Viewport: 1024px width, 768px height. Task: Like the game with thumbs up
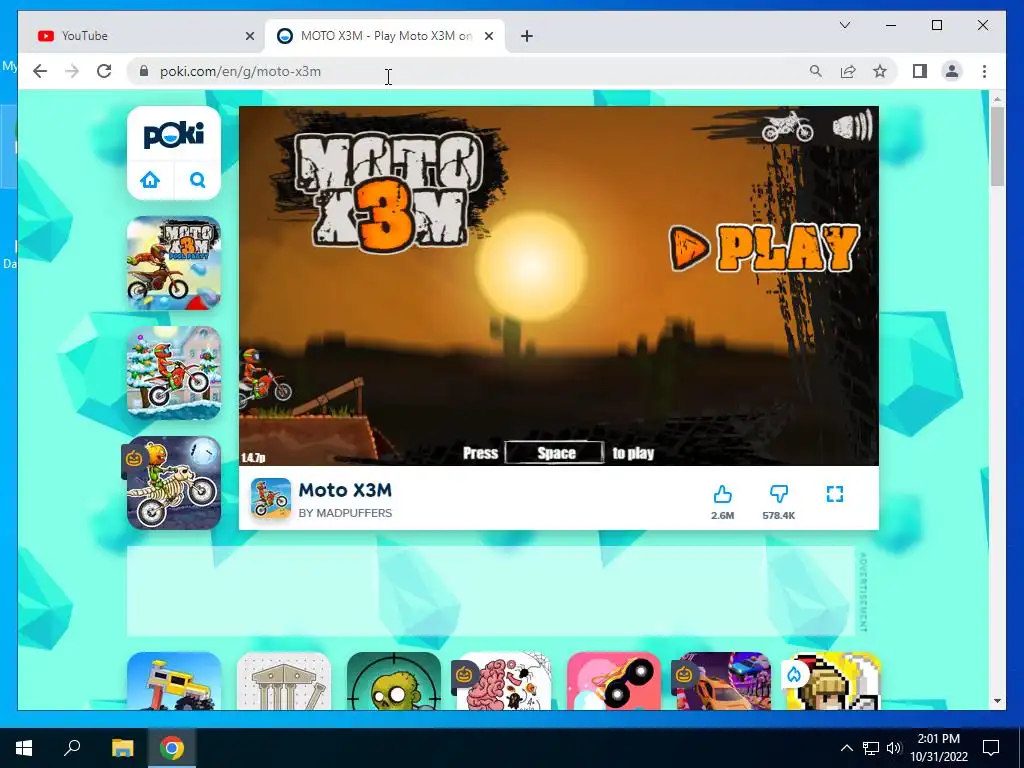click(722, 494)
